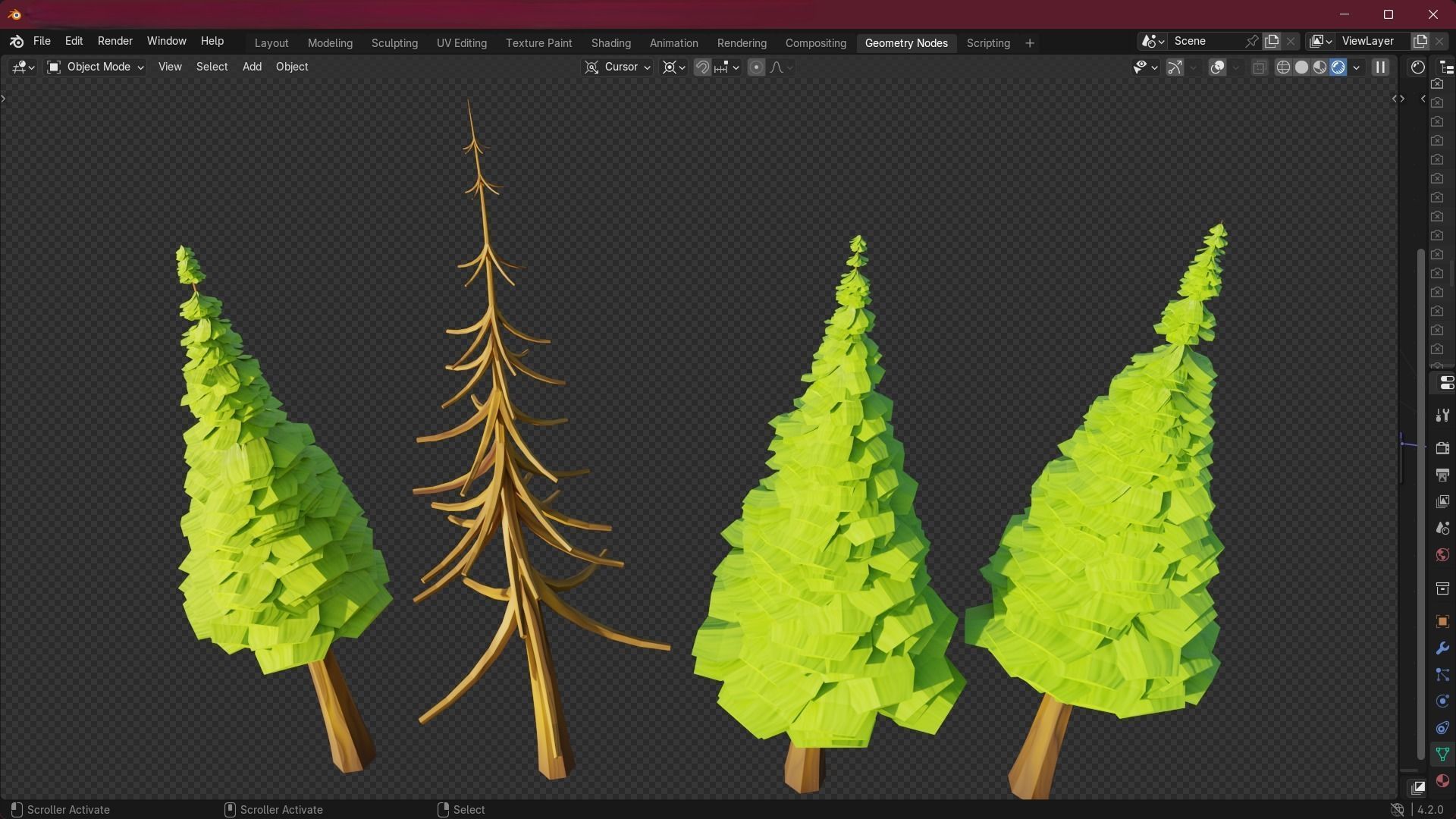
Task: Open the Render menu
Action: coord(115,41)
